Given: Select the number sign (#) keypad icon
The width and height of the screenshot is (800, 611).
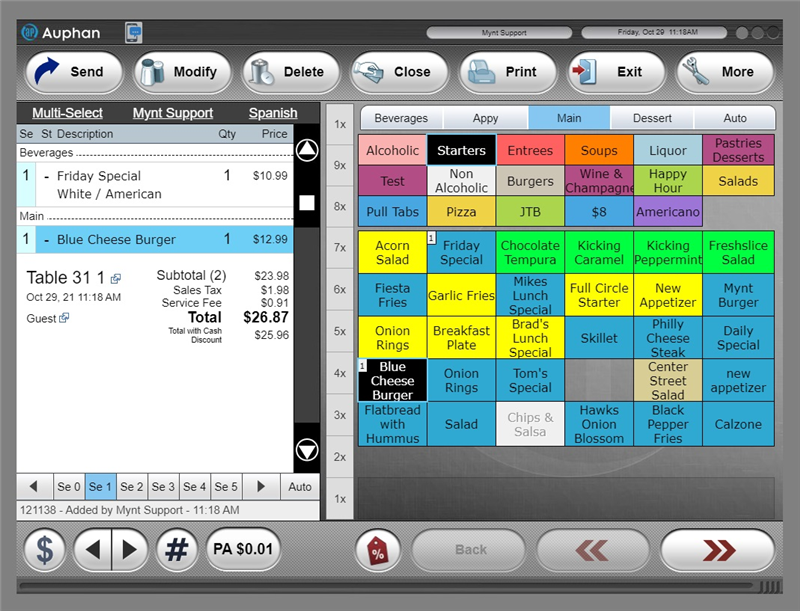Looking at the screenshot, I should (x=177, y=549).
